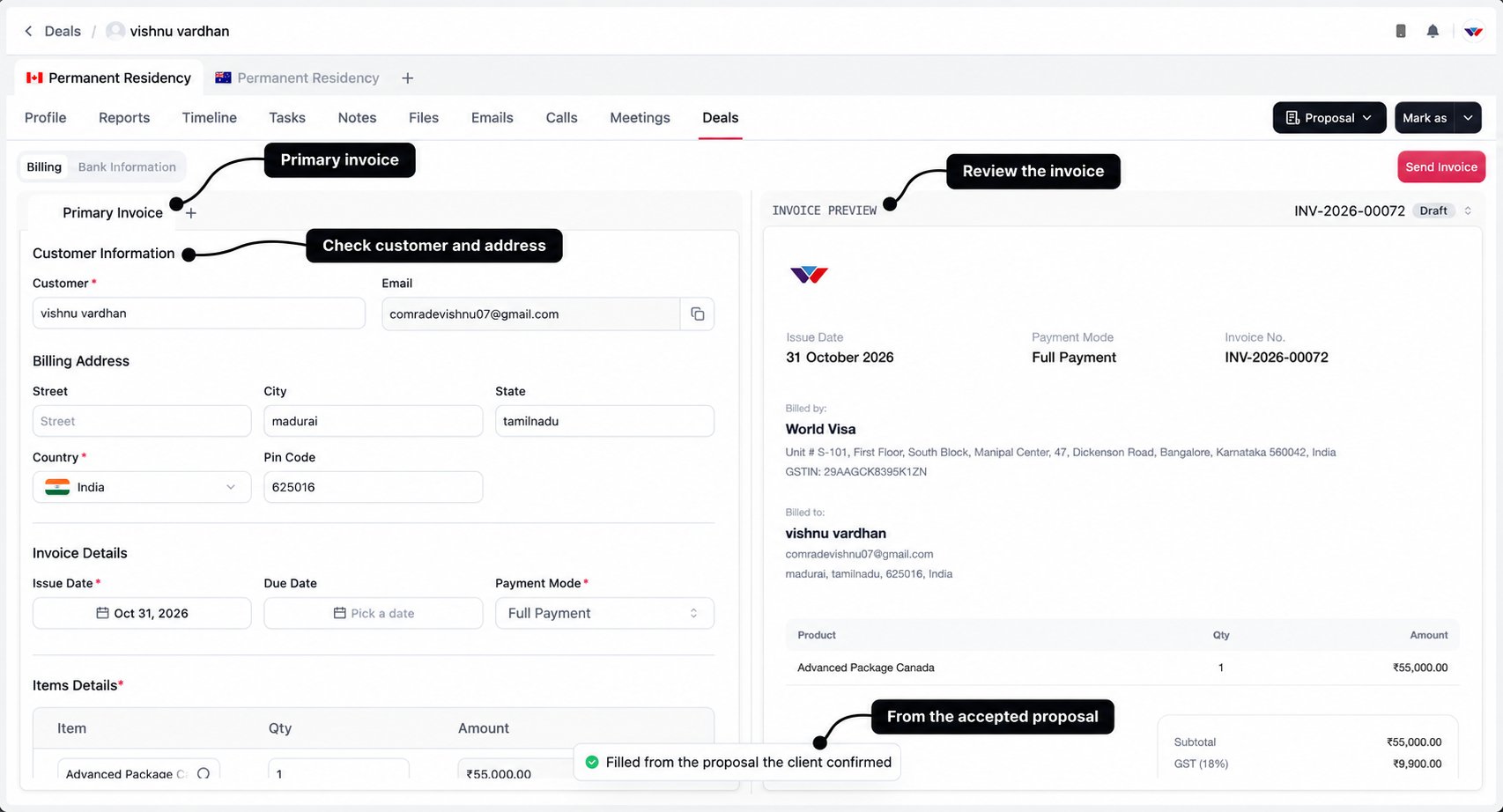Image resolution: width=1503 pixels, height=812 pixels.
Task: Open the Calls tab
Action: (x=561, y=118)
